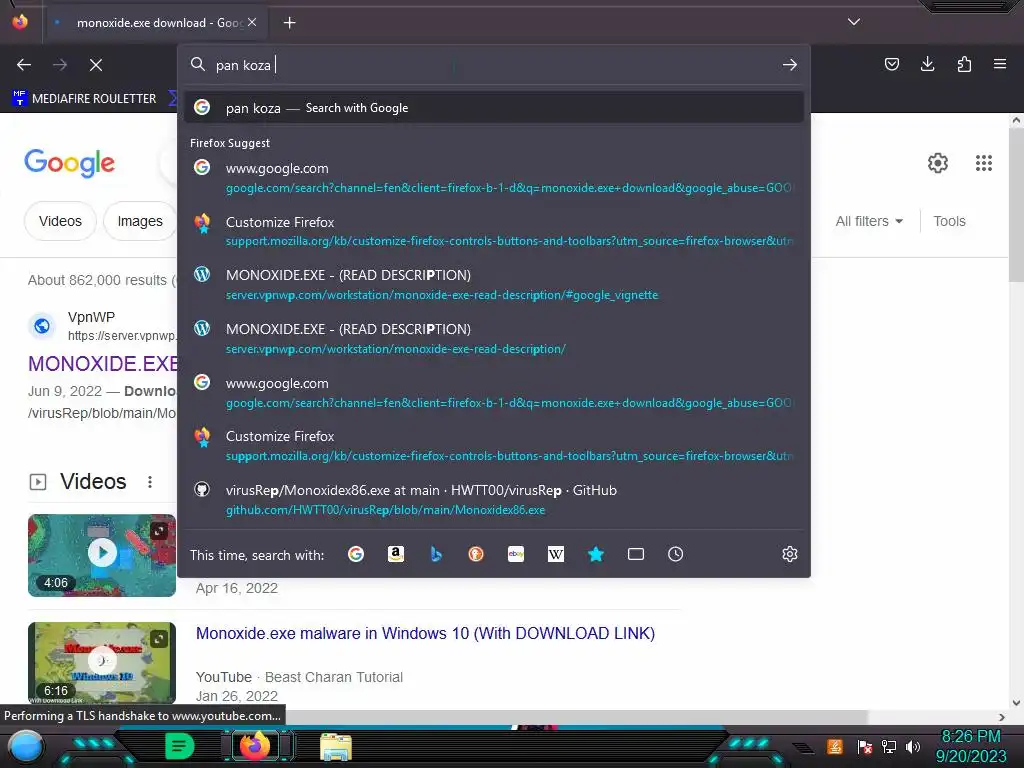1024x768 pixels.
Task: Select 'About 862,000 results' text
Action: coord(97,280)
